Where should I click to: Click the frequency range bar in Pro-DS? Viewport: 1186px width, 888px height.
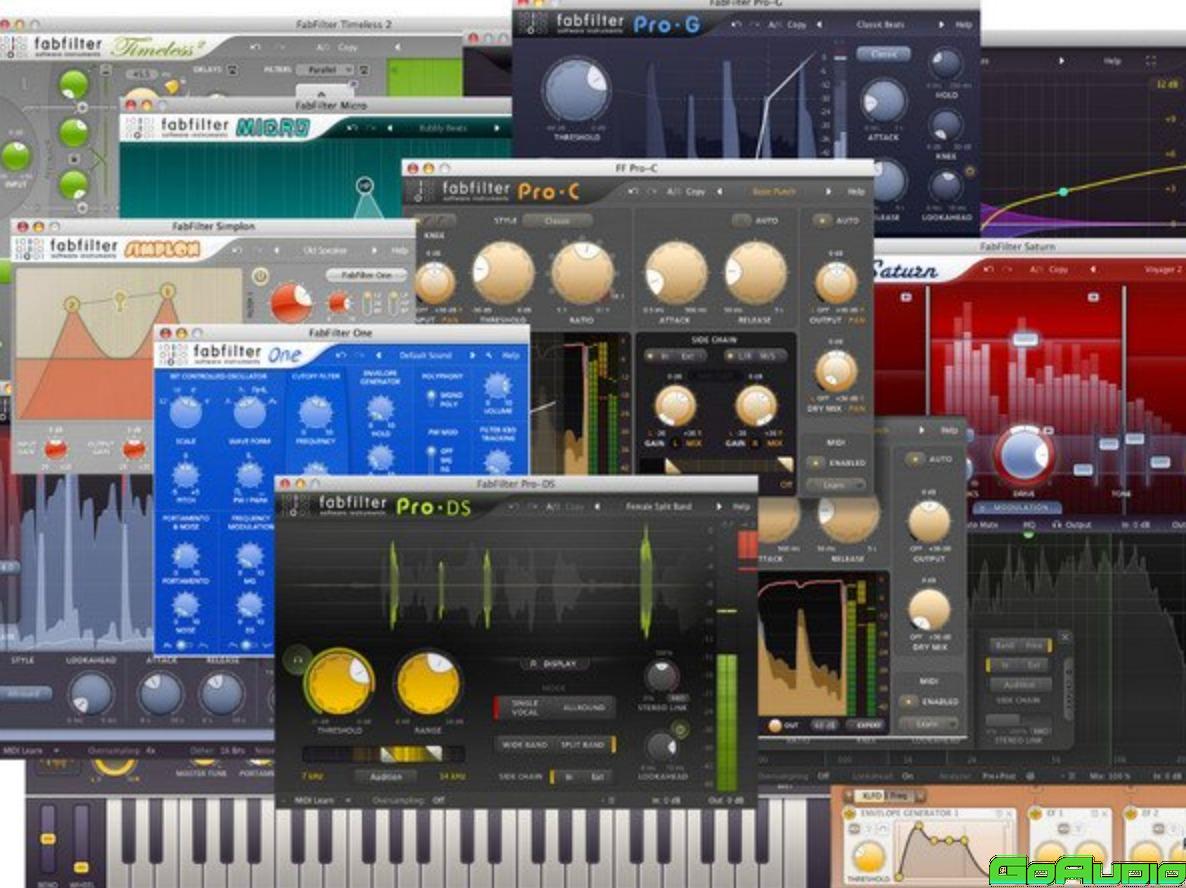point(383,754)
